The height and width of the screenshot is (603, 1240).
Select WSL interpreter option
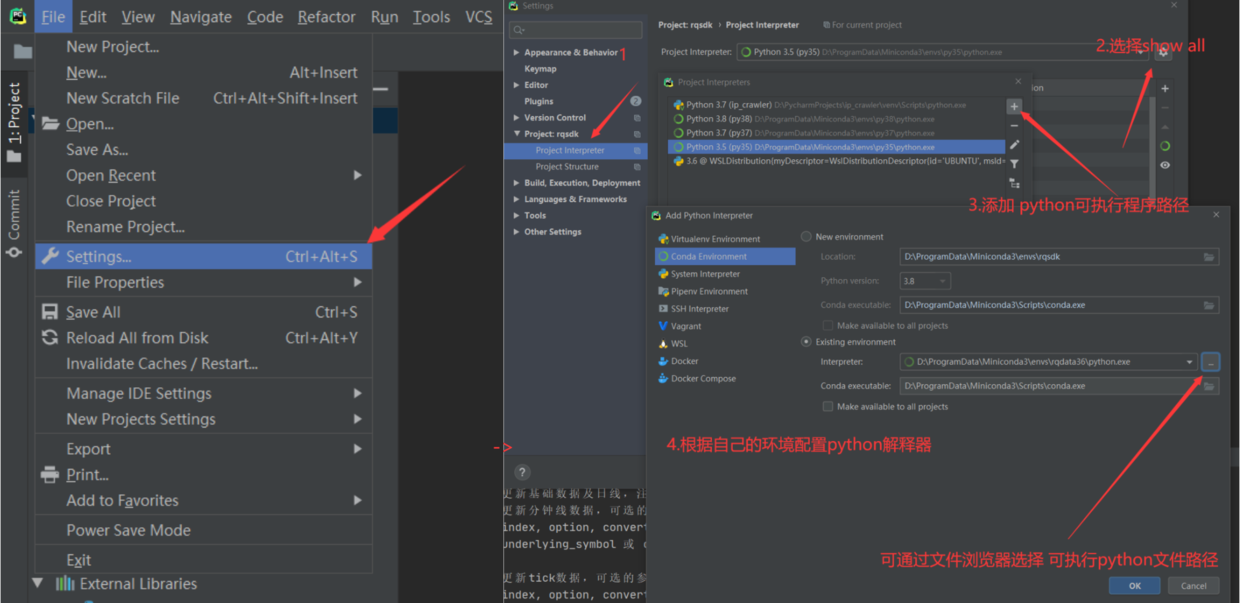725,344
